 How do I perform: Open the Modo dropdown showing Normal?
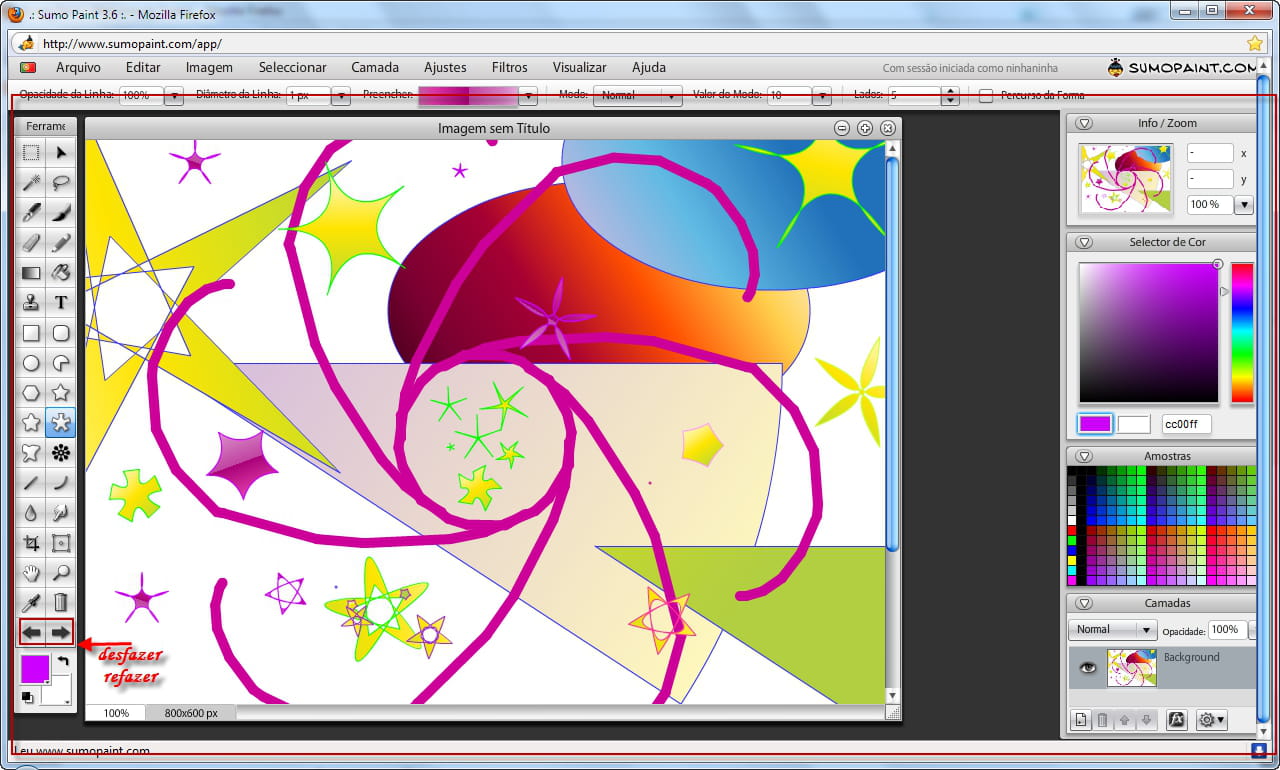tap(637, 96)
